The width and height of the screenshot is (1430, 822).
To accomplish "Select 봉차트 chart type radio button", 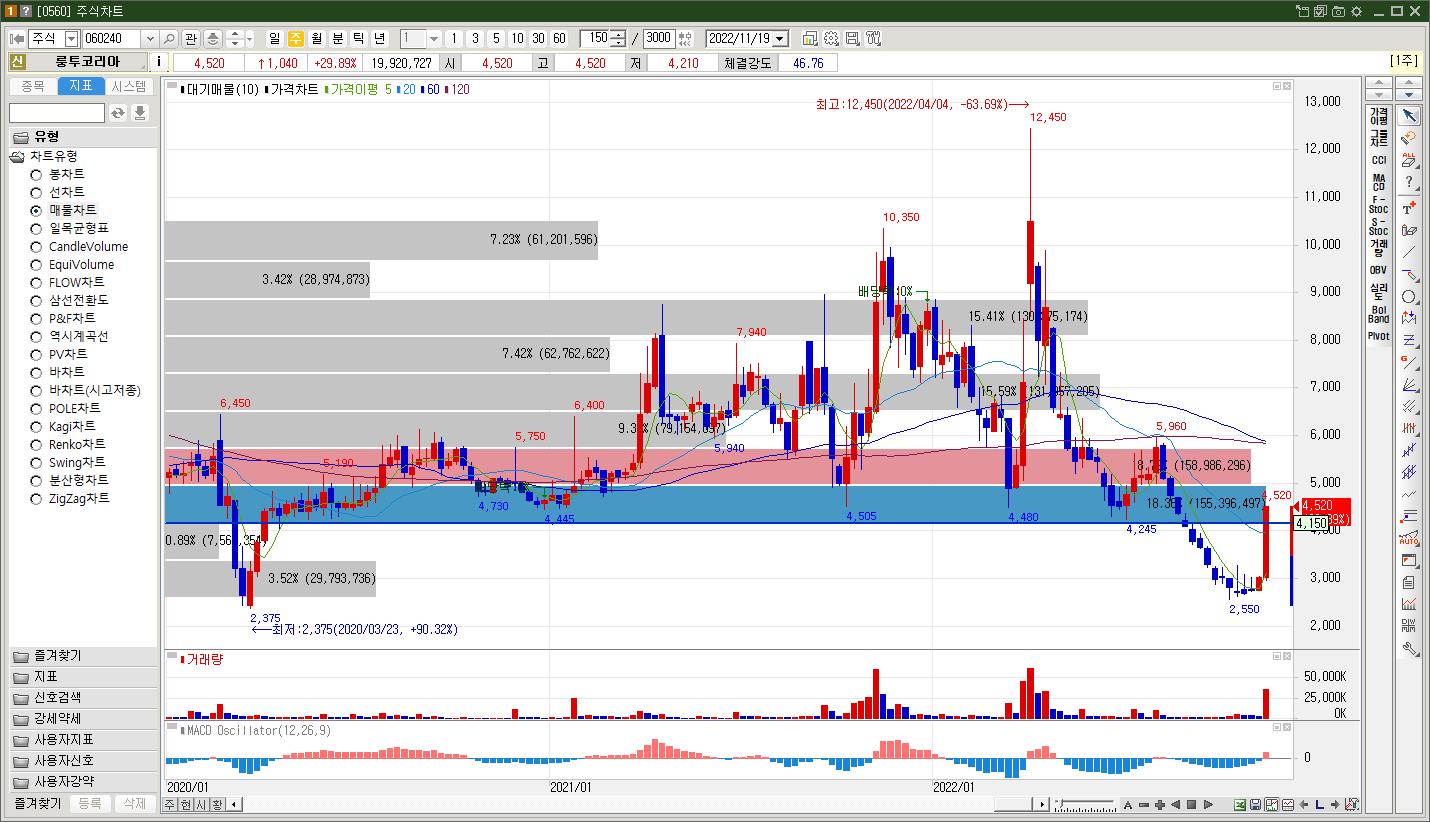I will coord(36,175).
